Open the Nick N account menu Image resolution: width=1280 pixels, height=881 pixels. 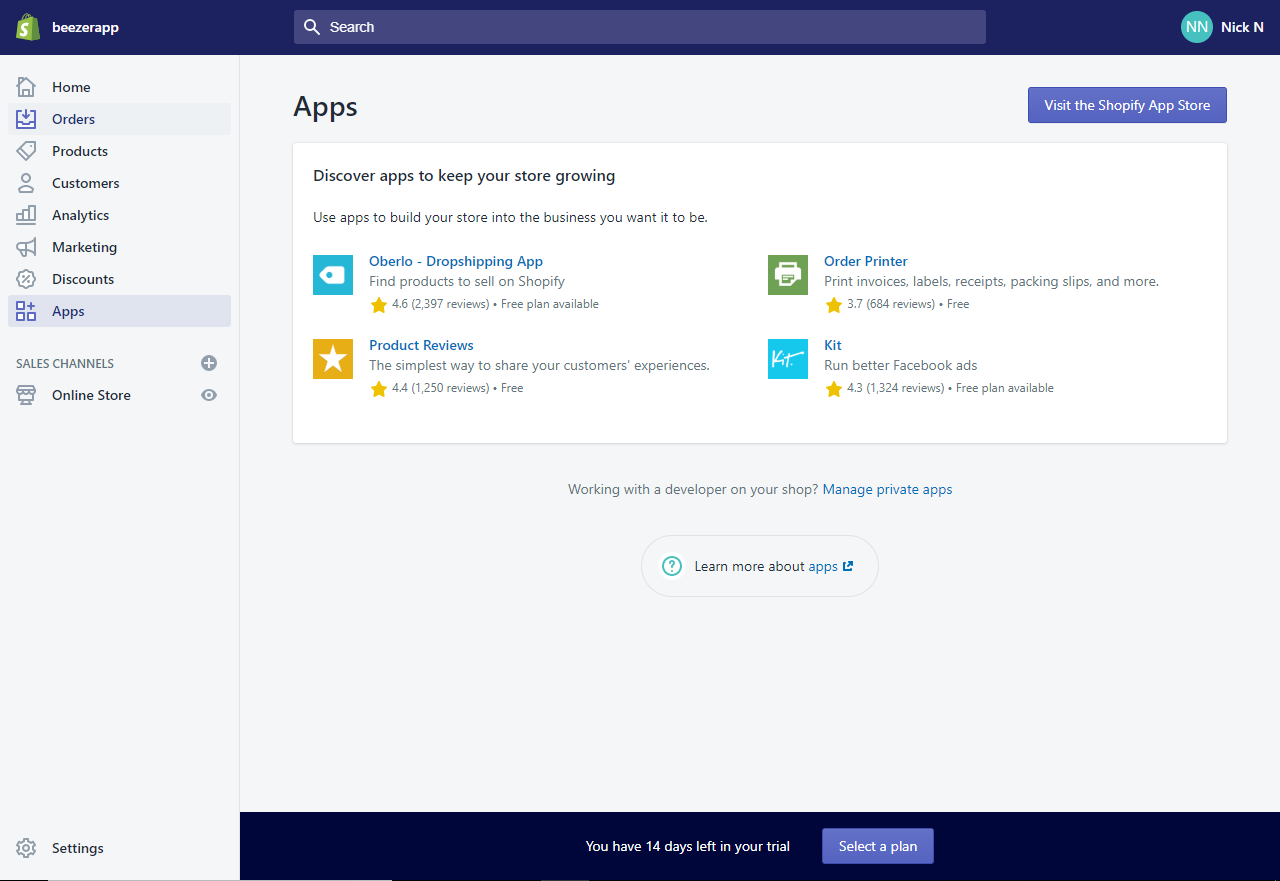click(x=1242, y=27)
